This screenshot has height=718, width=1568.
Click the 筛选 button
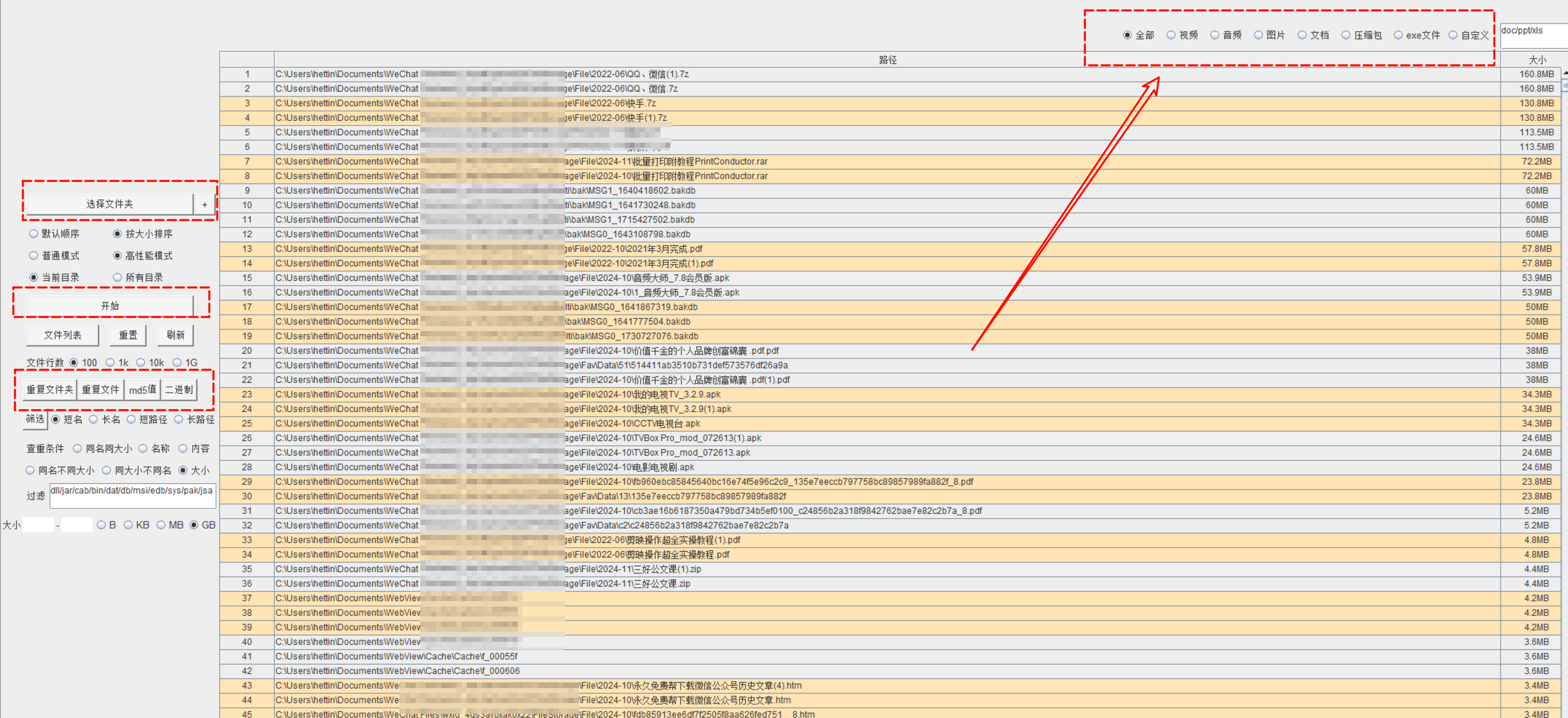tap(35, 418)
